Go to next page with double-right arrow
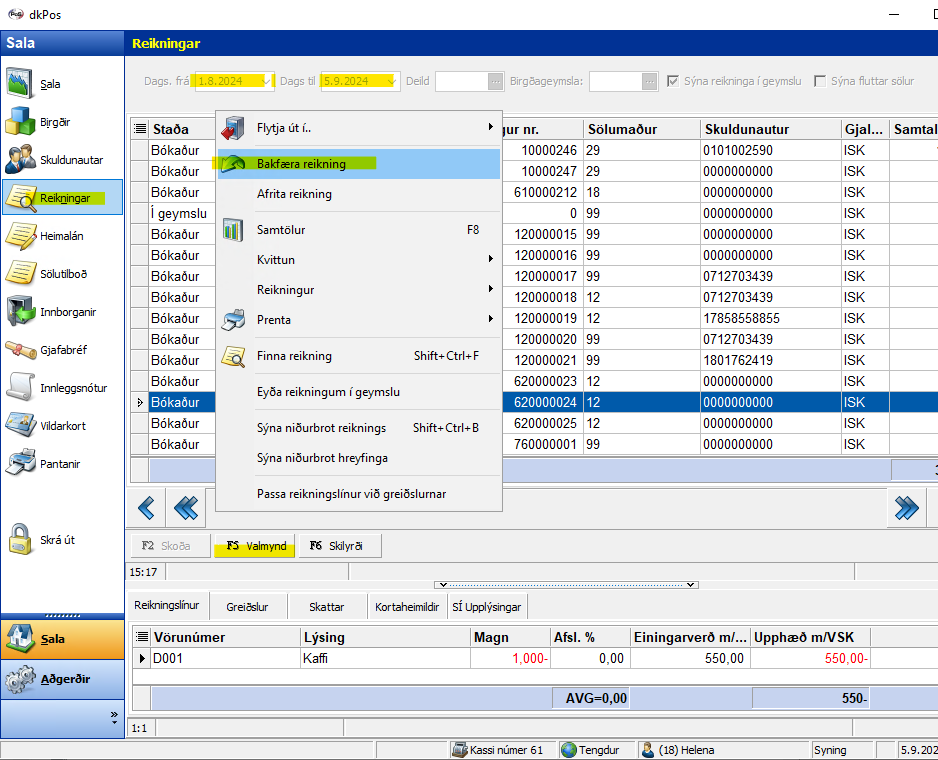Image resolution: width=938 pixels, height=760 pixels. (907, 508)
